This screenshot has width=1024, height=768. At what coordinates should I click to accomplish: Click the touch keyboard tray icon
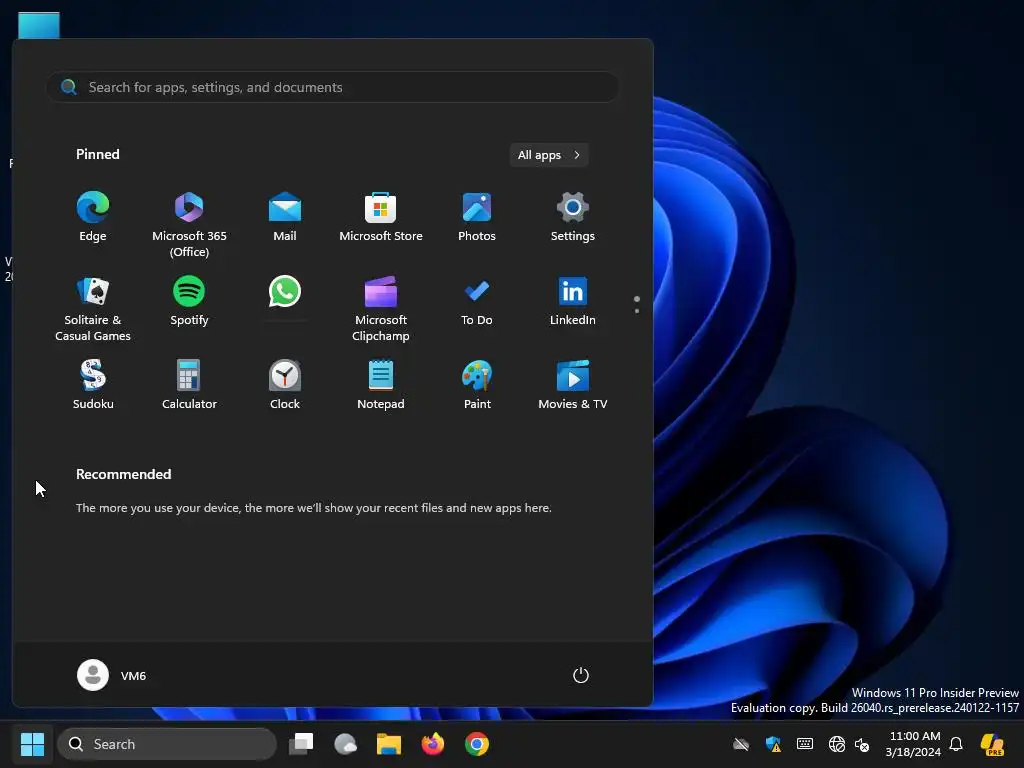click(805, 744)
